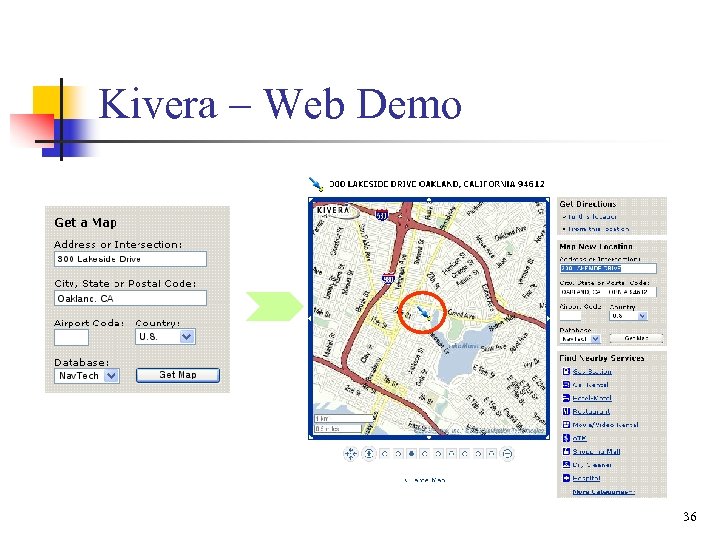Open the Shopping Mall link
The width and height of the screenshot is (720, 540).
point(596,451)
